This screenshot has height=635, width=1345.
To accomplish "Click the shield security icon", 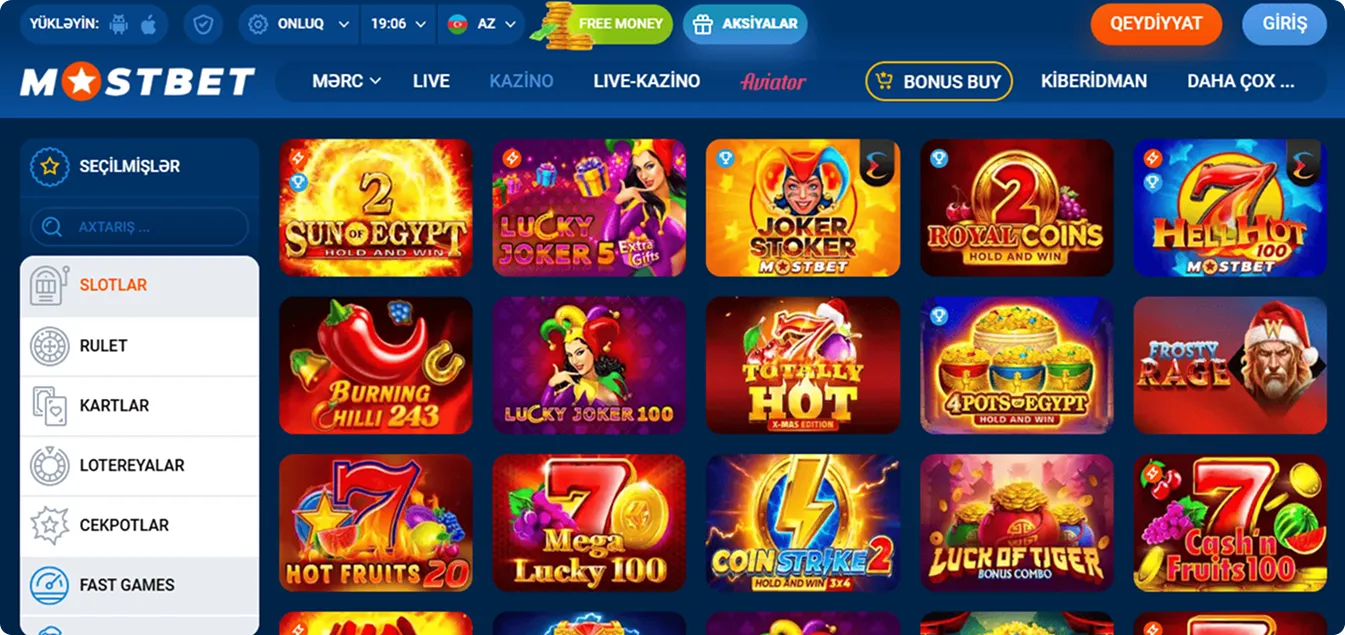I will [x=204, y=24].
